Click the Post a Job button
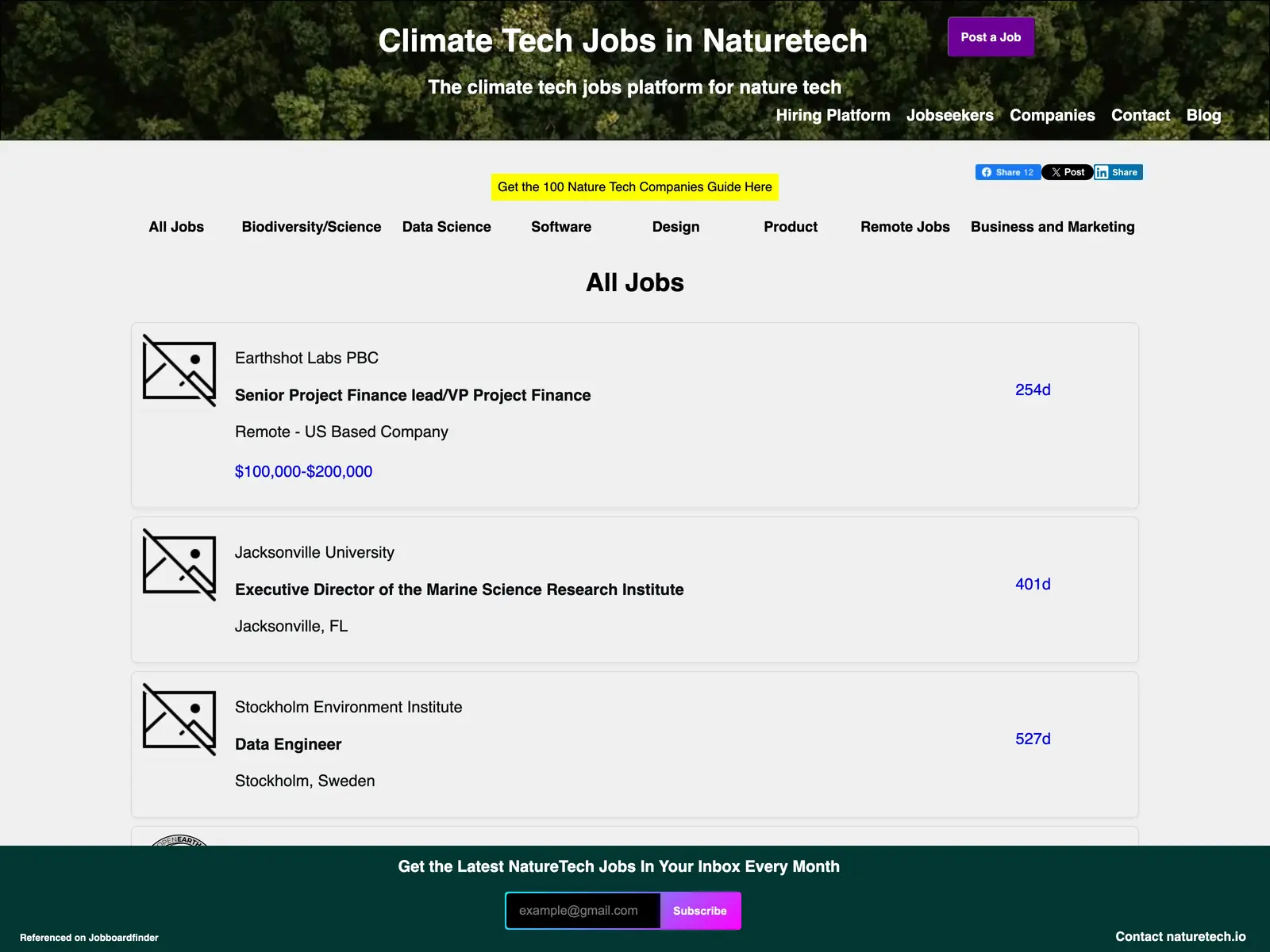The width and height of the screenshot is (1270, 952). click(x=991, y=37)
